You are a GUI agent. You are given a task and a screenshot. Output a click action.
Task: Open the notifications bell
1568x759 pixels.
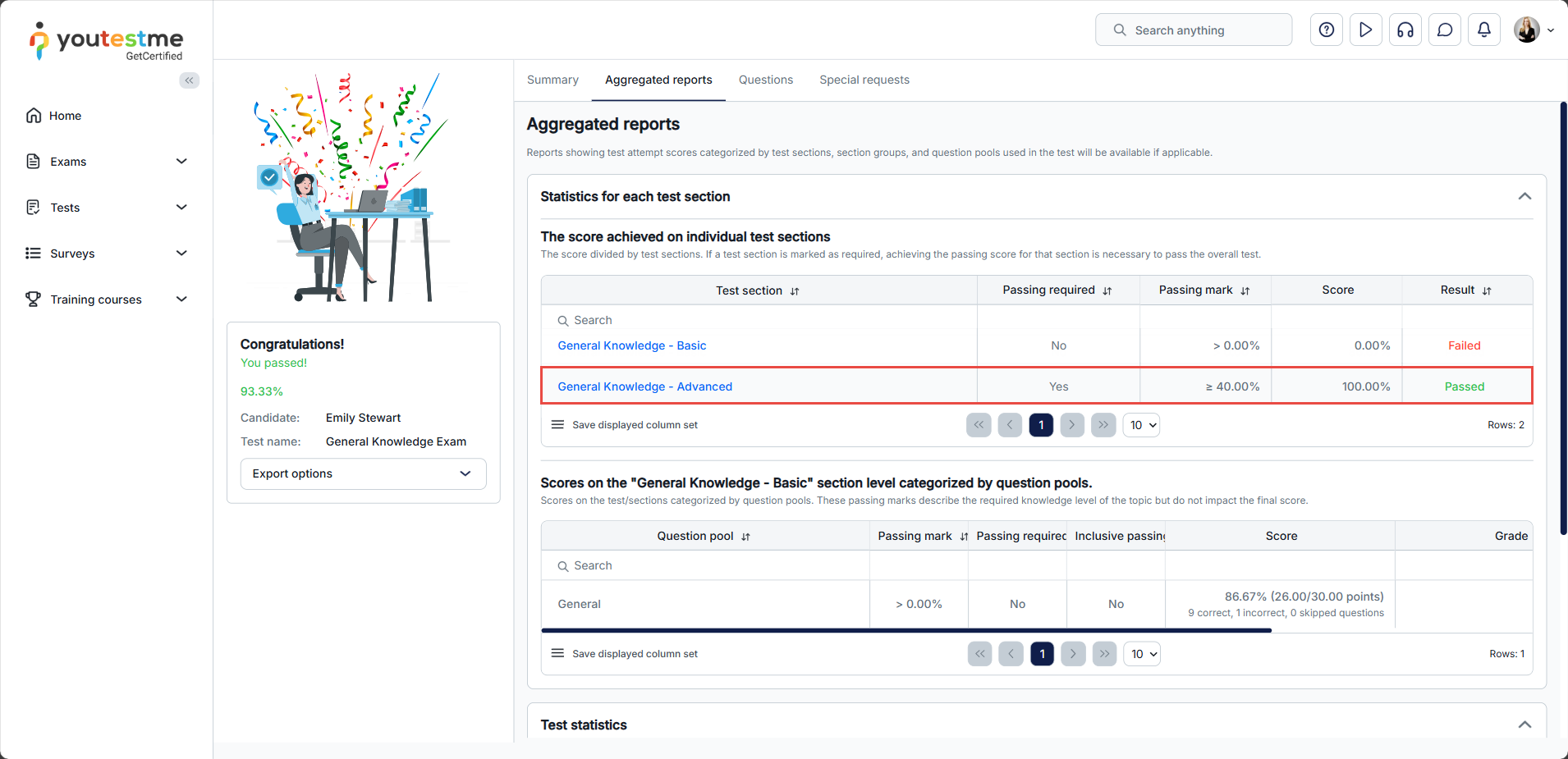[x=1484, y=30]
